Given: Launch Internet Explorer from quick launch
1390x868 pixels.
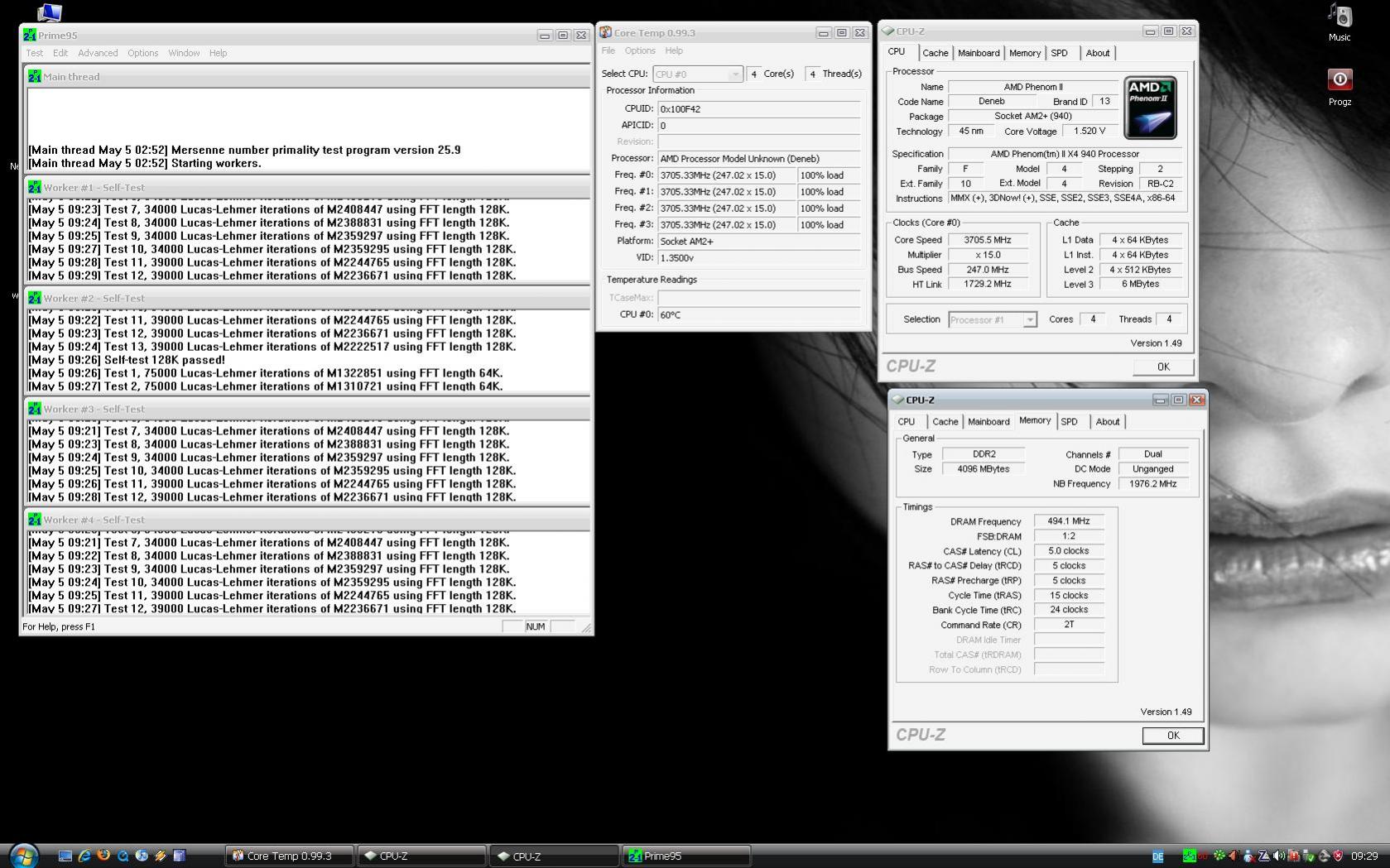Looking at the screenshot, I should (84, 856).
